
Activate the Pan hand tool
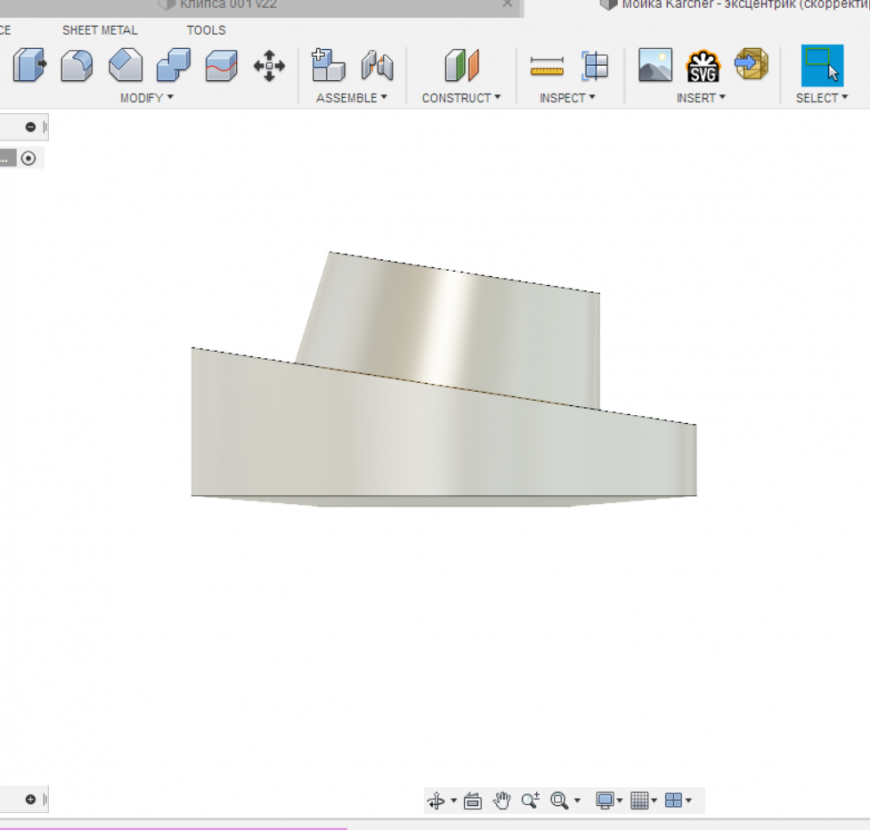click(502, 800)
